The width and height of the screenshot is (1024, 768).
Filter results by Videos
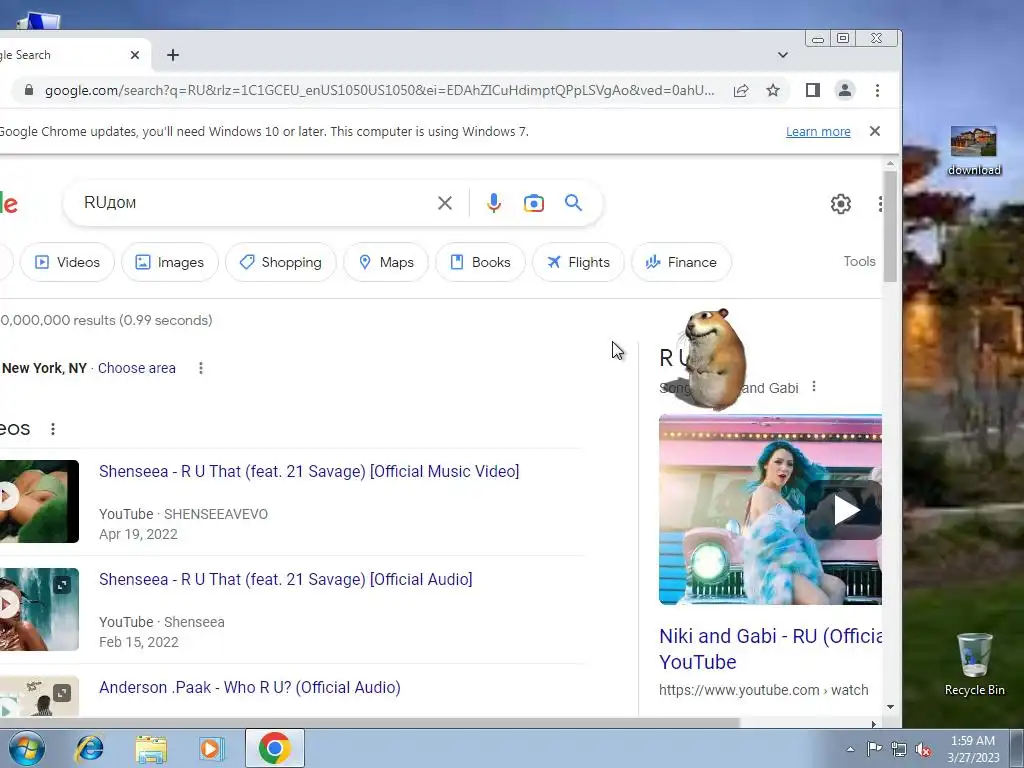pyautogui.click(x=67, y=263)
